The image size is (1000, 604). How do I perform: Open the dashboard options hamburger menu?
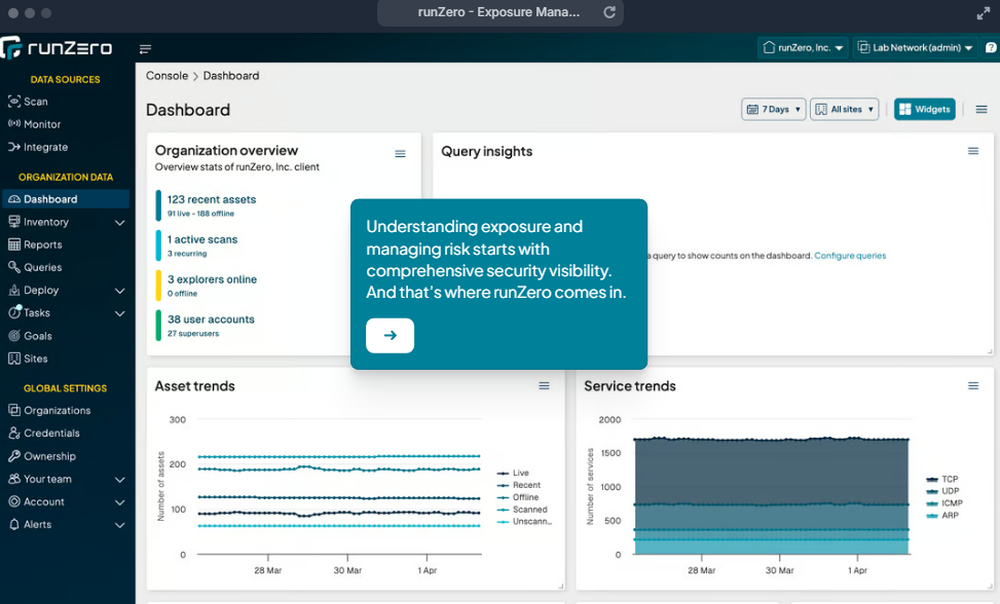(982, 110)
